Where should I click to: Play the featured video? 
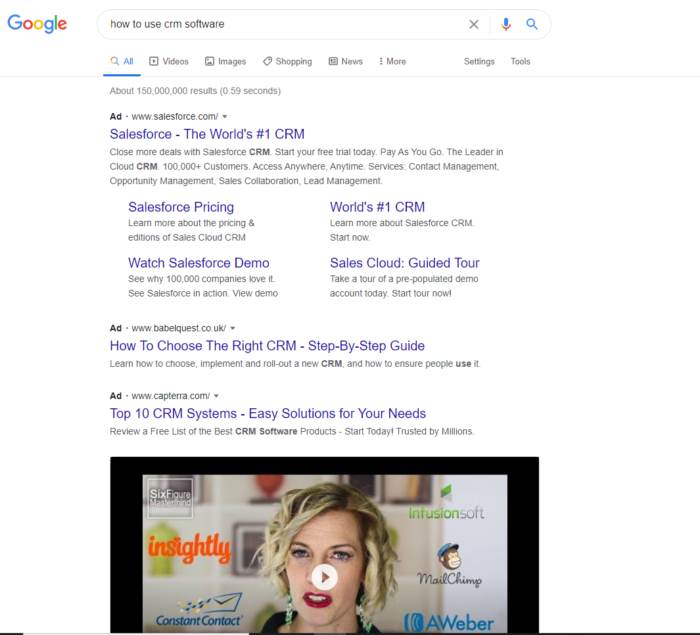tap(325, 577)
